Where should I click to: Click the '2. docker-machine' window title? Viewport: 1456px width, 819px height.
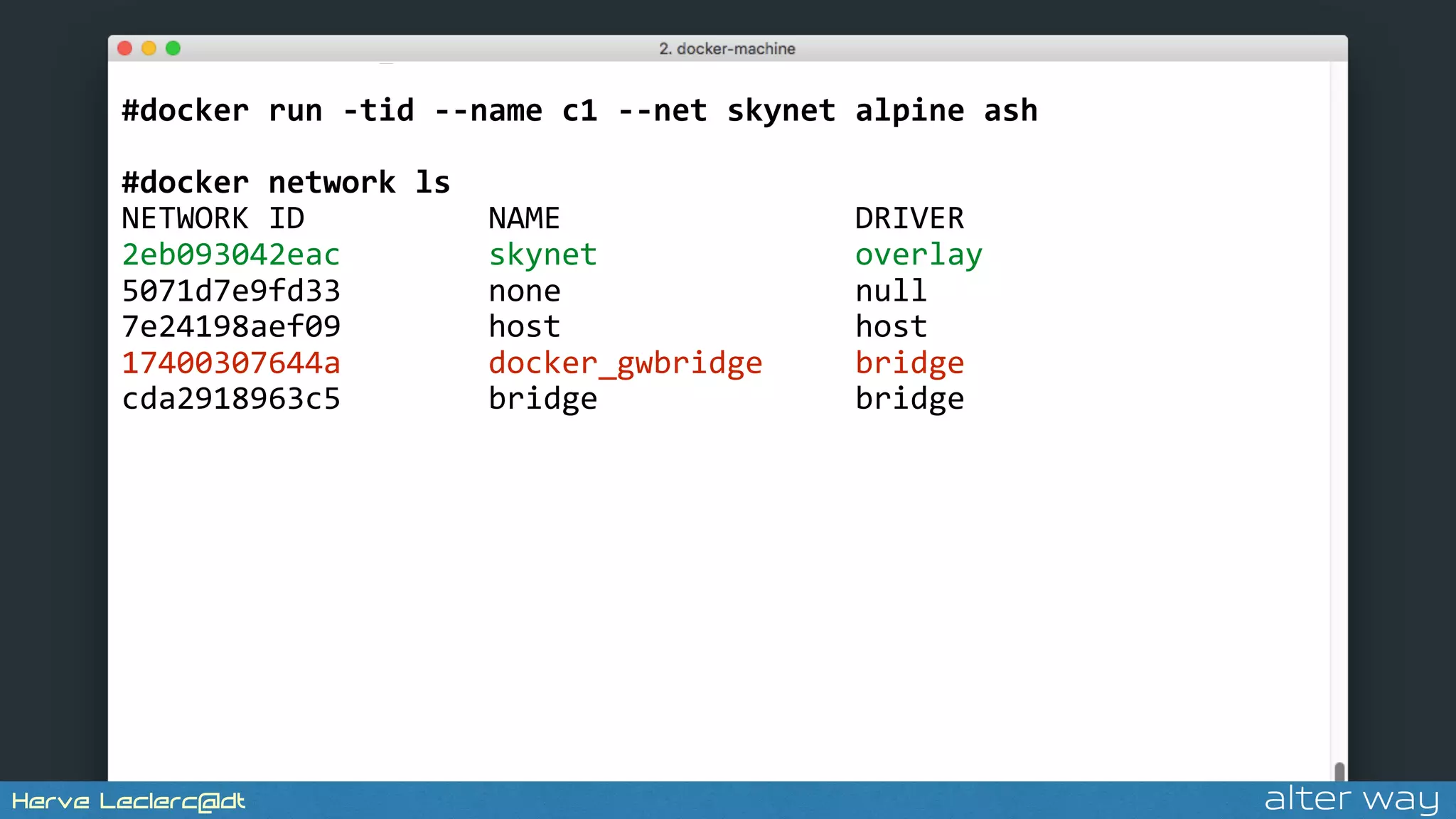727,49
